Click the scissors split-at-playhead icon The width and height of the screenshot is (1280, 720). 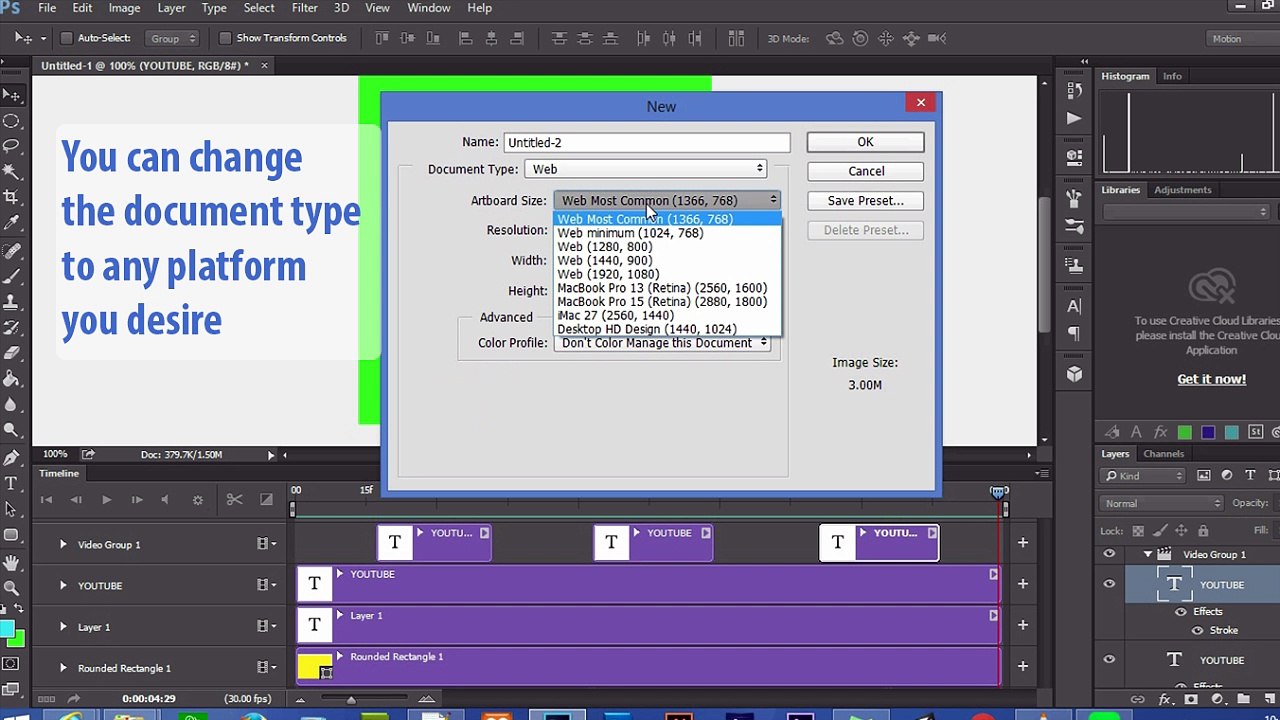coord(234,499)
